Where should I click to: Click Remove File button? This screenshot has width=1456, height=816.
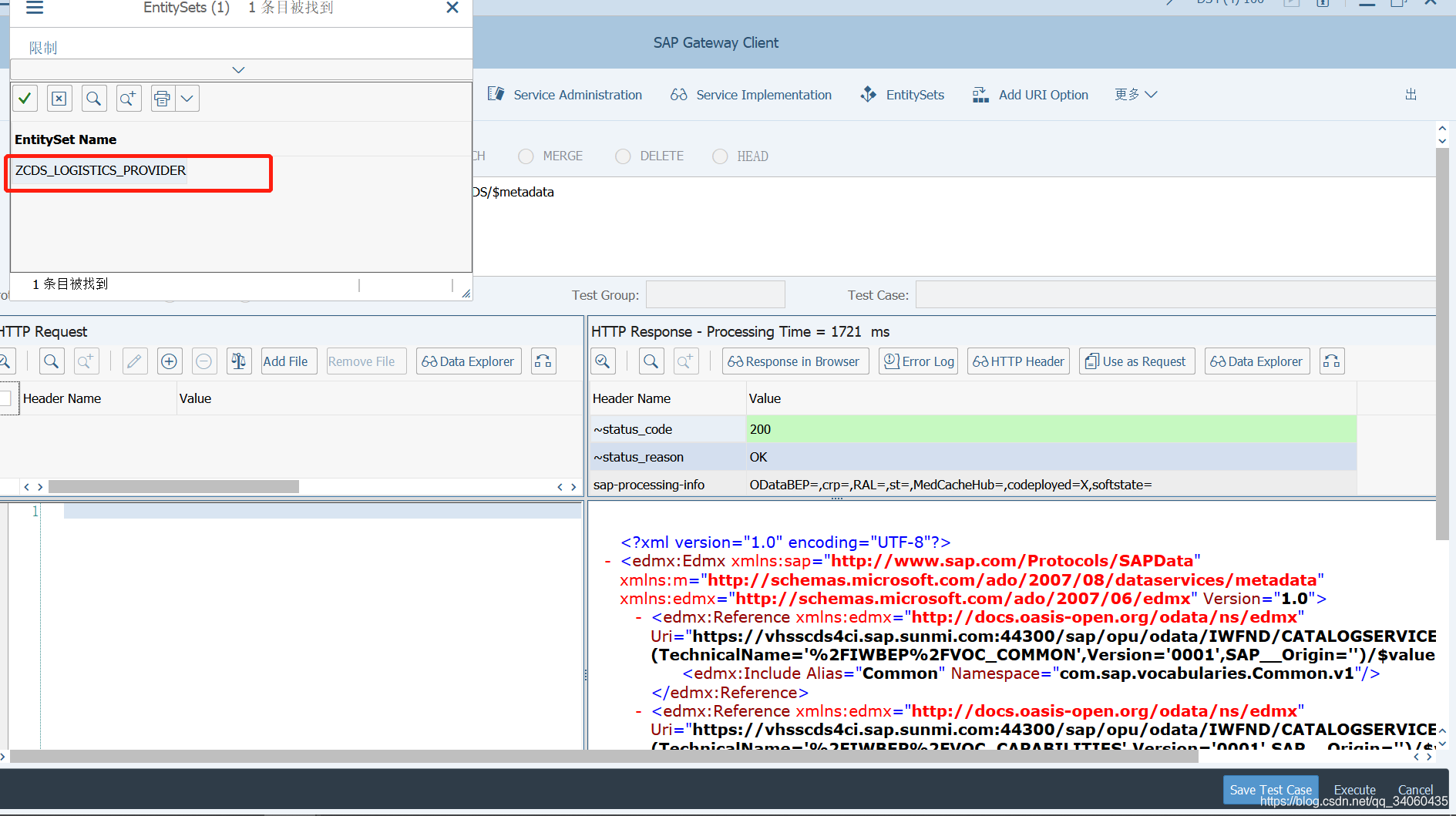[365, 361]
